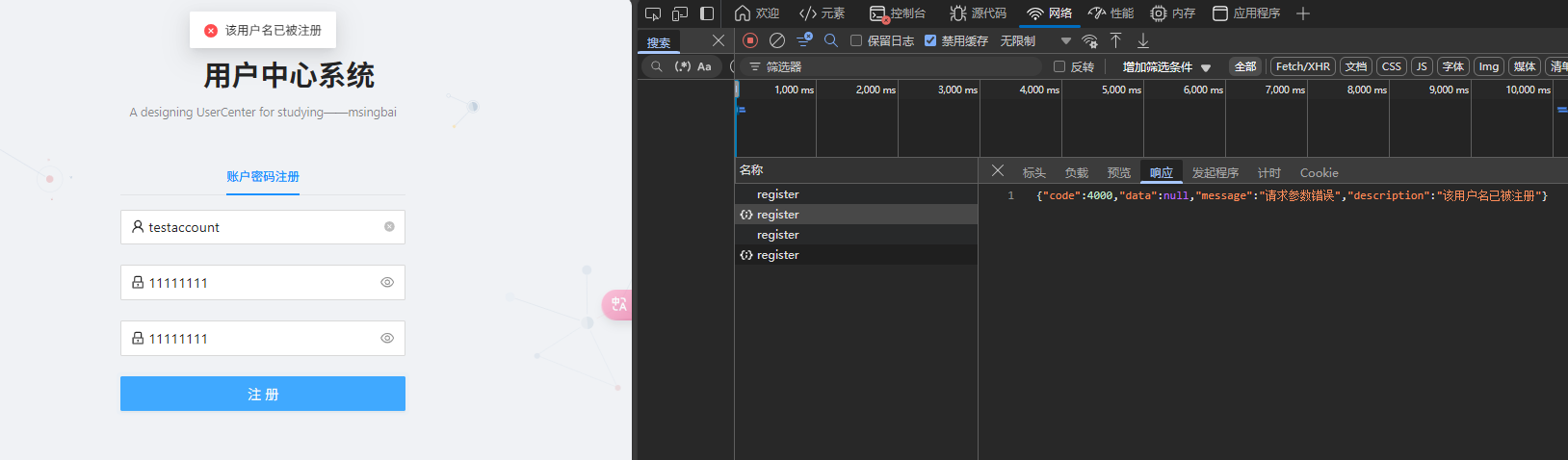Close the request details pane
The image size is (1568, 460).
point(998,170)
